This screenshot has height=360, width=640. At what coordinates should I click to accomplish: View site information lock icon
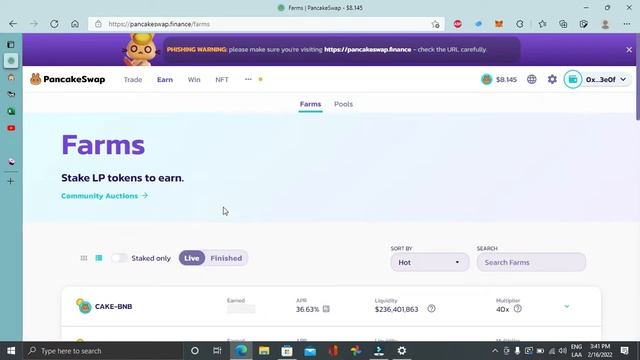point(98,24)
